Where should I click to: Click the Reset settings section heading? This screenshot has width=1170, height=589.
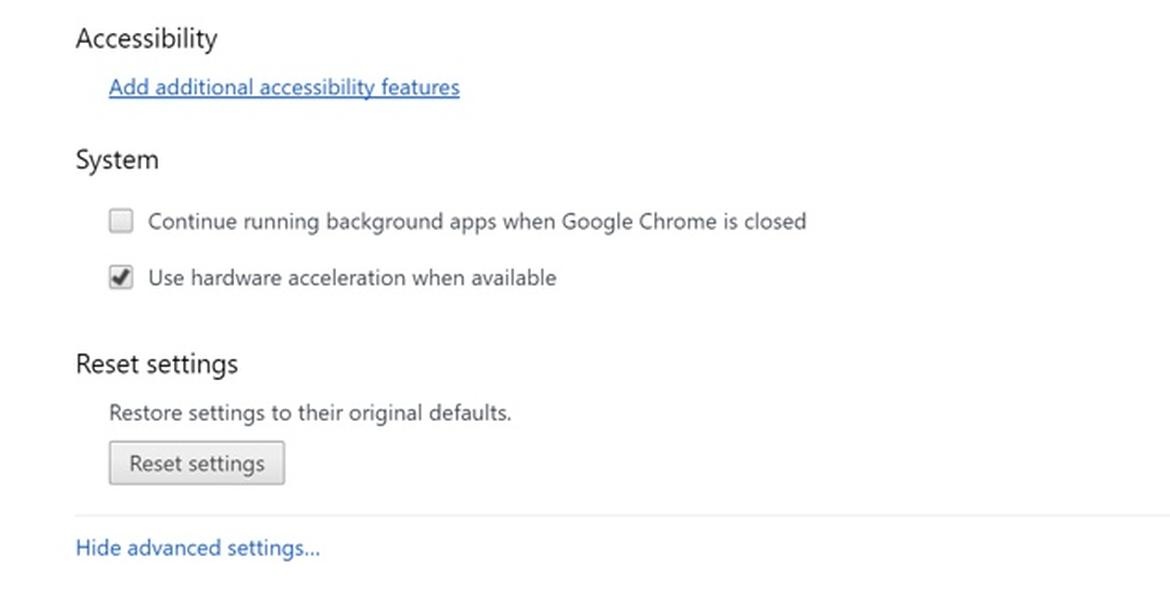point(157,363)
